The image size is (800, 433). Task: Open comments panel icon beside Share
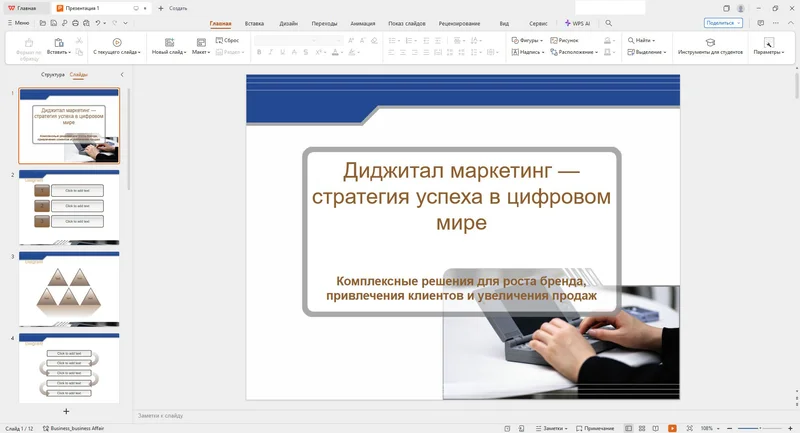click(761, 23)
